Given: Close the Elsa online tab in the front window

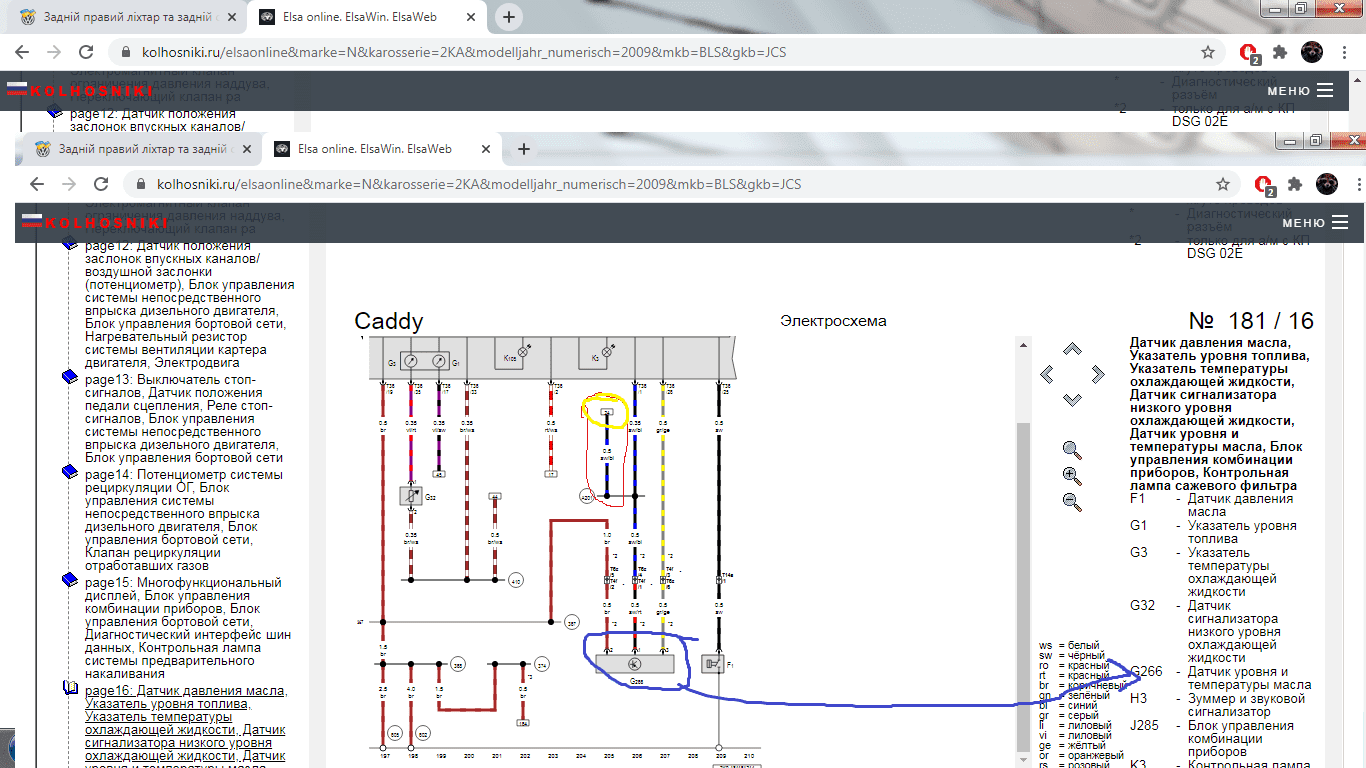Looking at the screenshot, I should coord(485,149).
